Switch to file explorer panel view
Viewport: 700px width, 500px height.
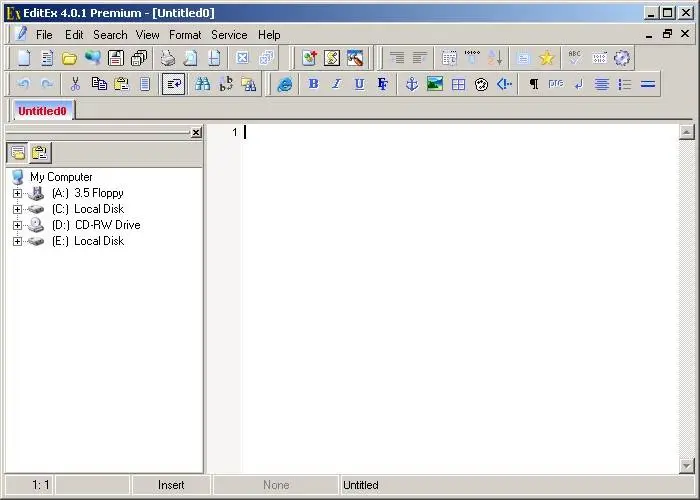17,153
